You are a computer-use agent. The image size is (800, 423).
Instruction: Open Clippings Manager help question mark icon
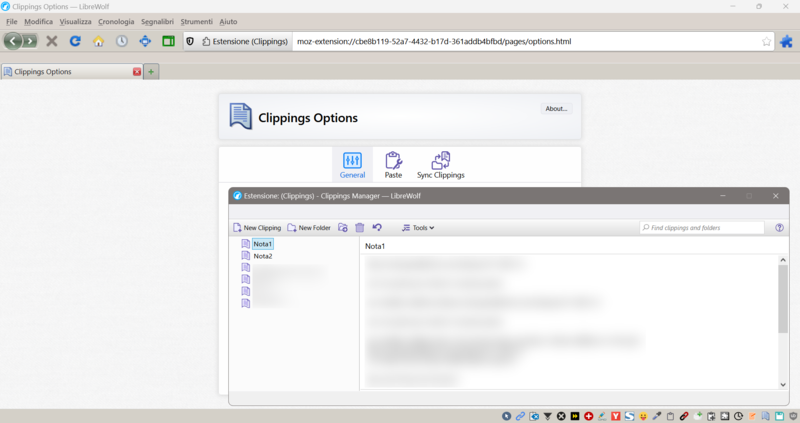[780, 228]
